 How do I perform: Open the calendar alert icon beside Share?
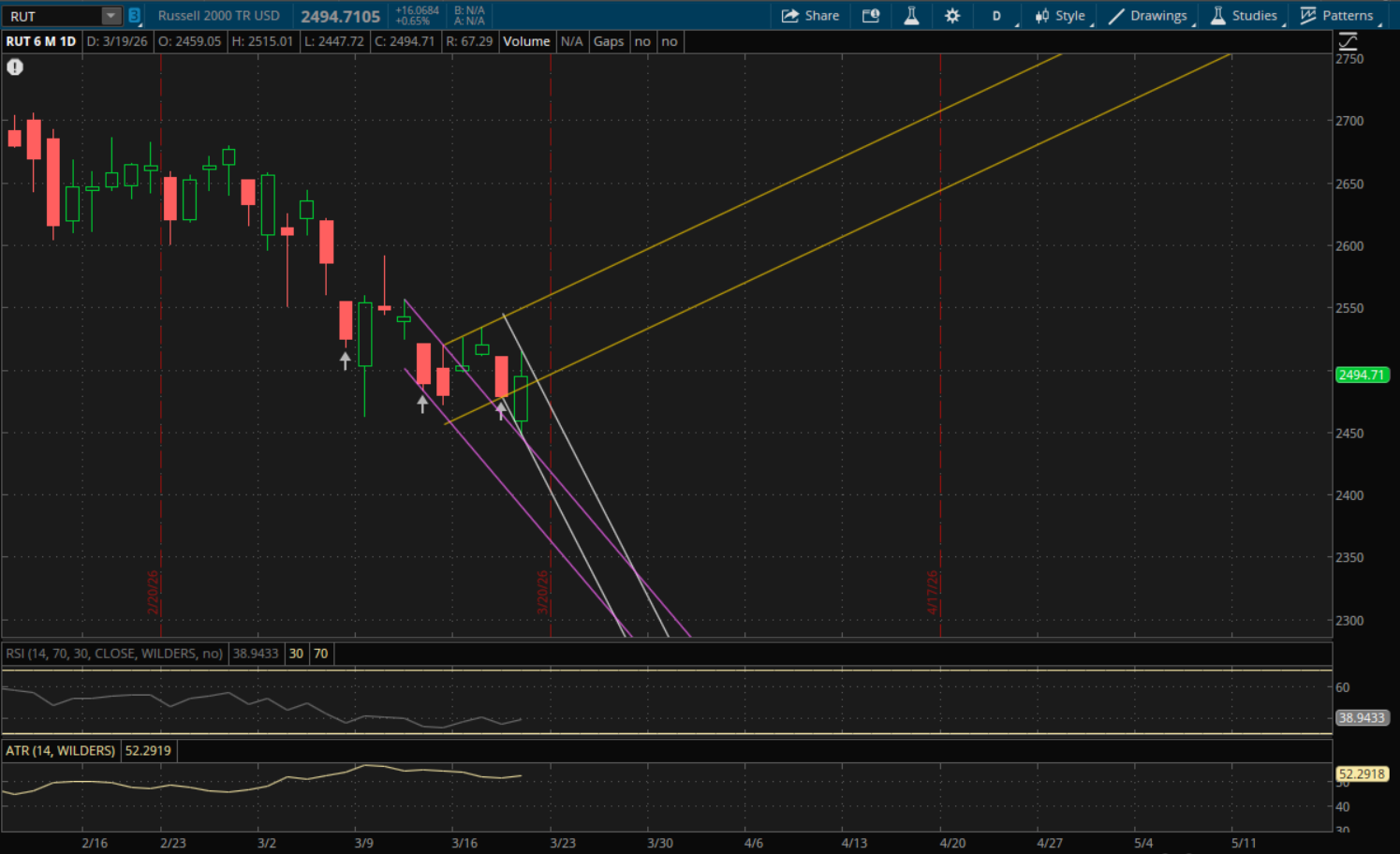pos(871,16)
